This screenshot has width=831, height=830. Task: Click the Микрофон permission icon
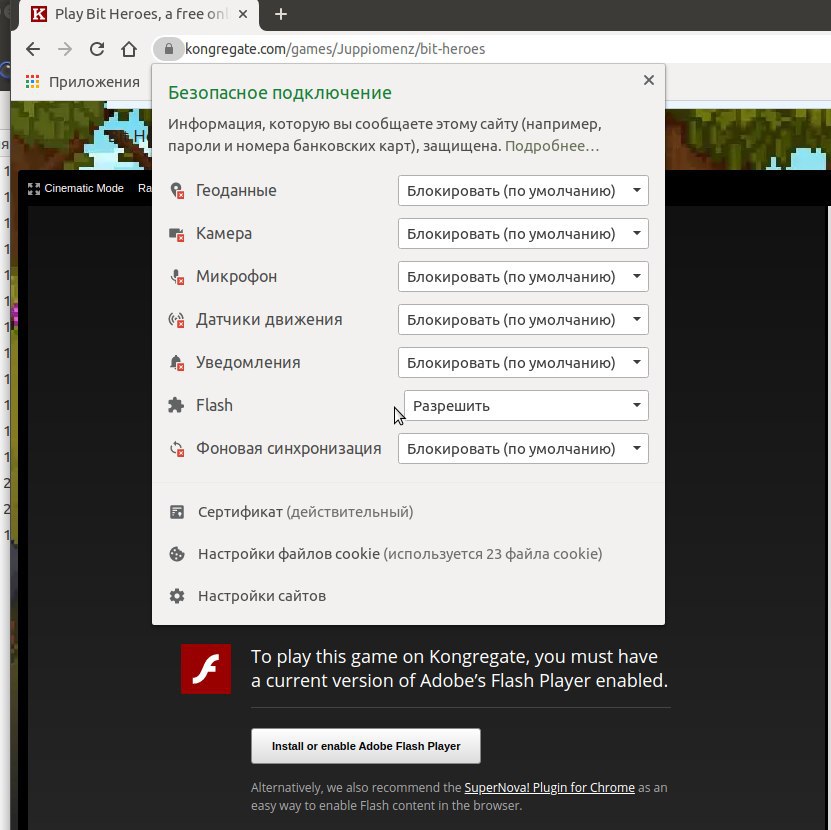point(176,277)
